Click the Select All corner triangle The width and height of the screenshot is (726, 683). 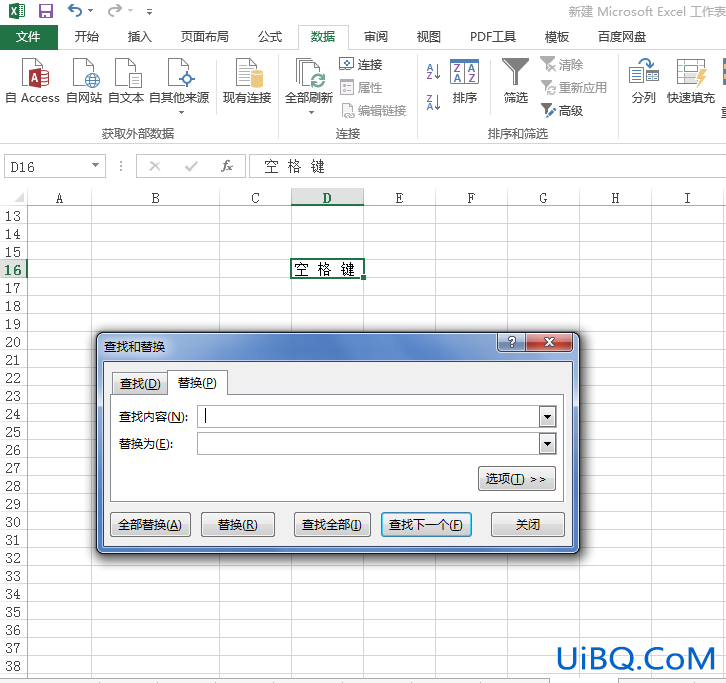[18, 198]
